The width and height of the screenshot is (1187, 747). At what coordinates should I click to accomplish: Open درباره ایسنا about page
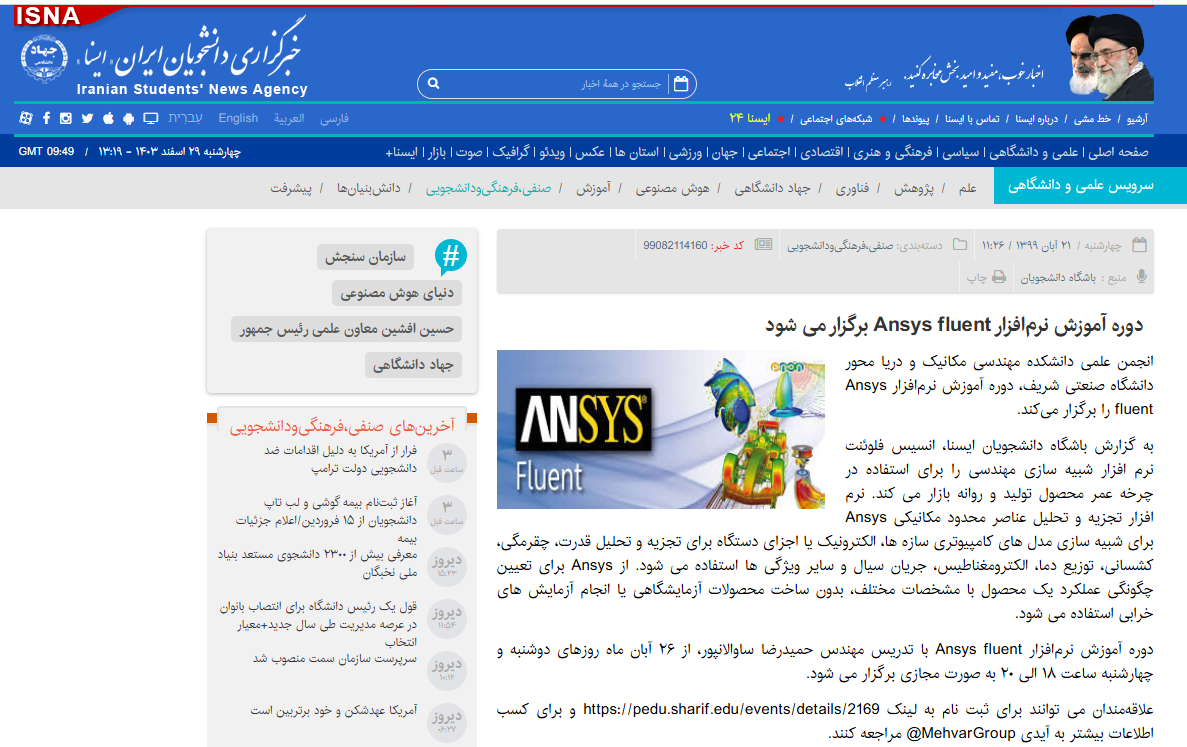(1036, 119)
